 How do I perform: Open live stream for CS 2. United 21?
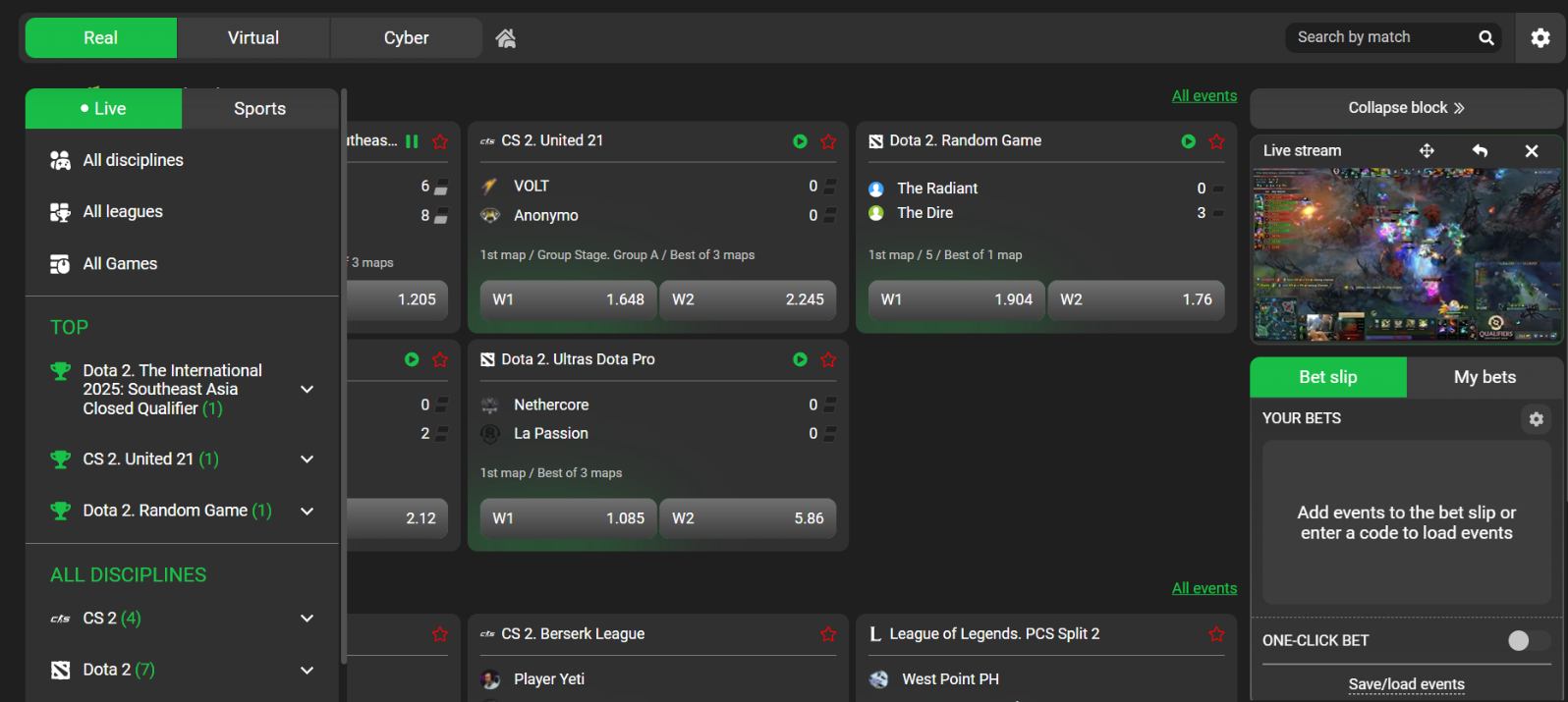click(x=800, y=141)
